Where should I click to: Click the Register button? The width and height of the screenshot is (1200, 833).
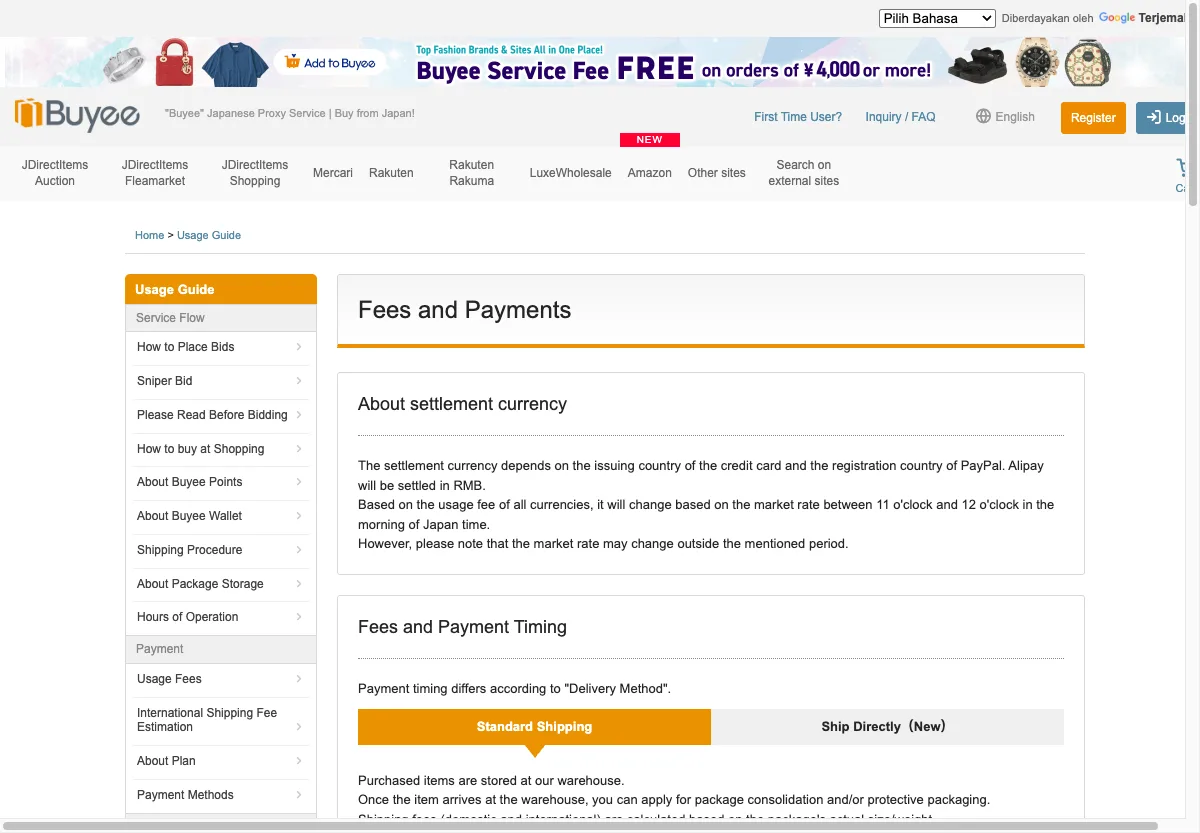(x=1093, y=118)
